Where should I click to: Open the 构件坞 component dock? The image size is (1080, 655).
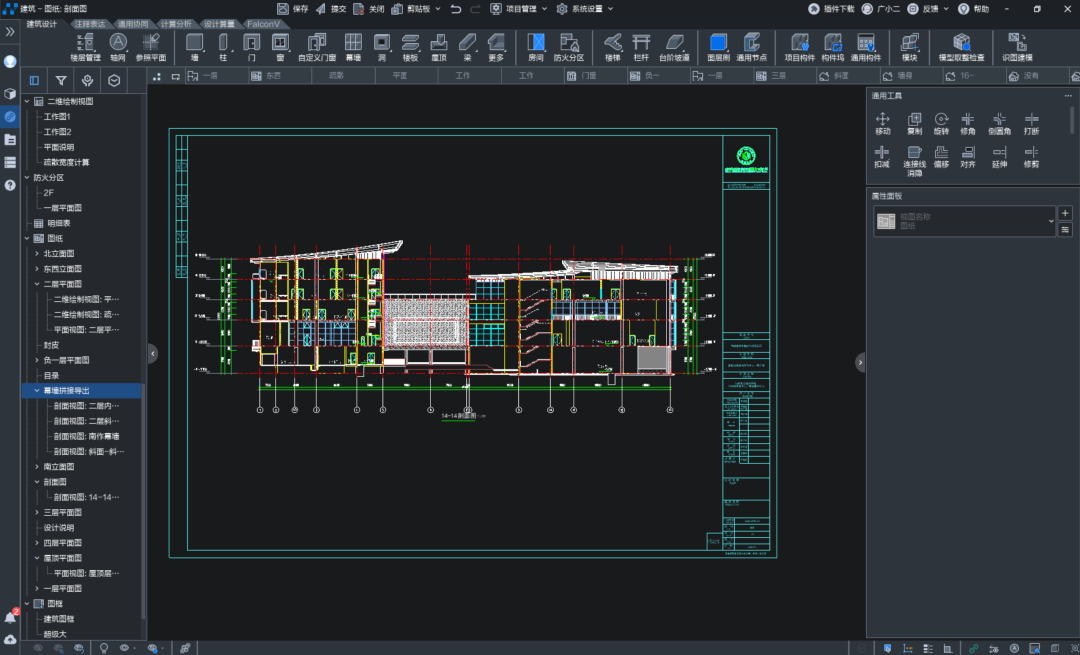click(x=833, y=47)
